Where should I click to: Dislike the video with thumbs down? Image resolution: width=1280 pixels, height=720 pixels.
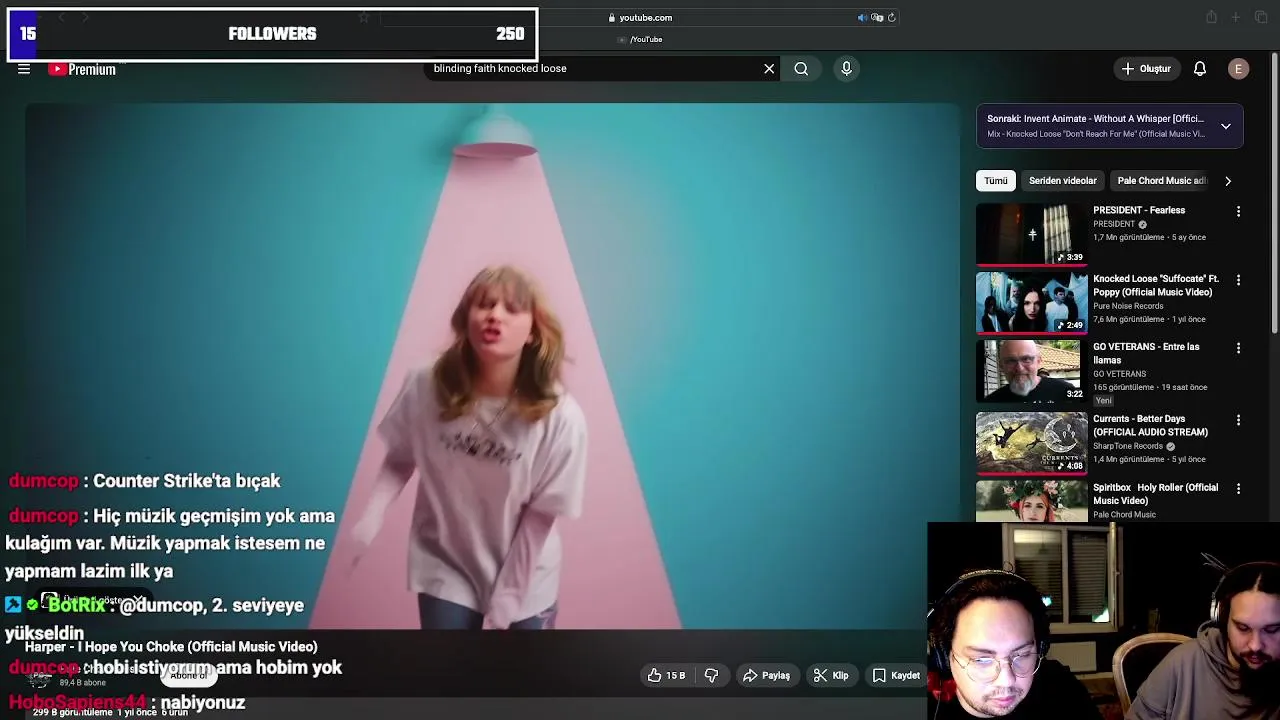(x=711, y=676)
